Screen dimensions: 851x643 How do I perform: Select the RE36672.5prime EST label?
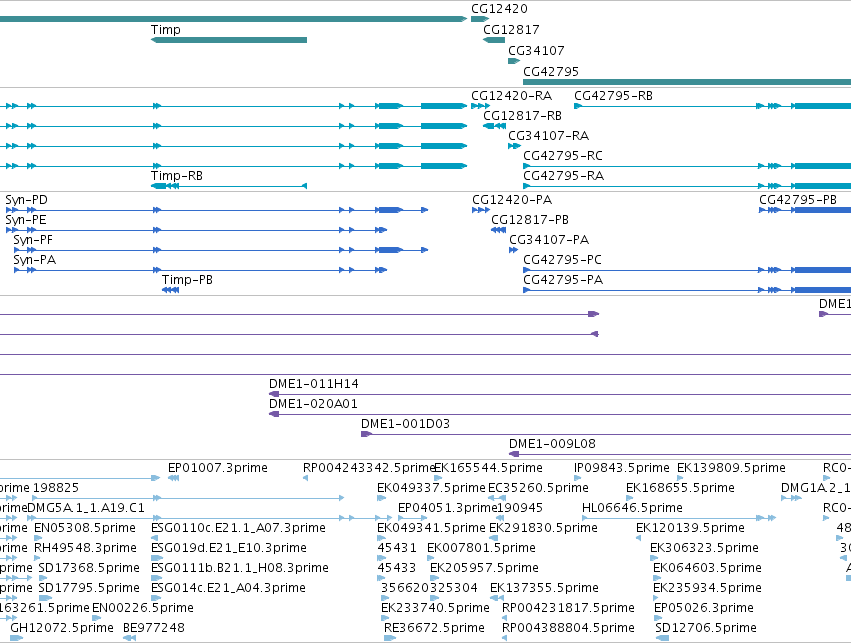pos(434,628)
